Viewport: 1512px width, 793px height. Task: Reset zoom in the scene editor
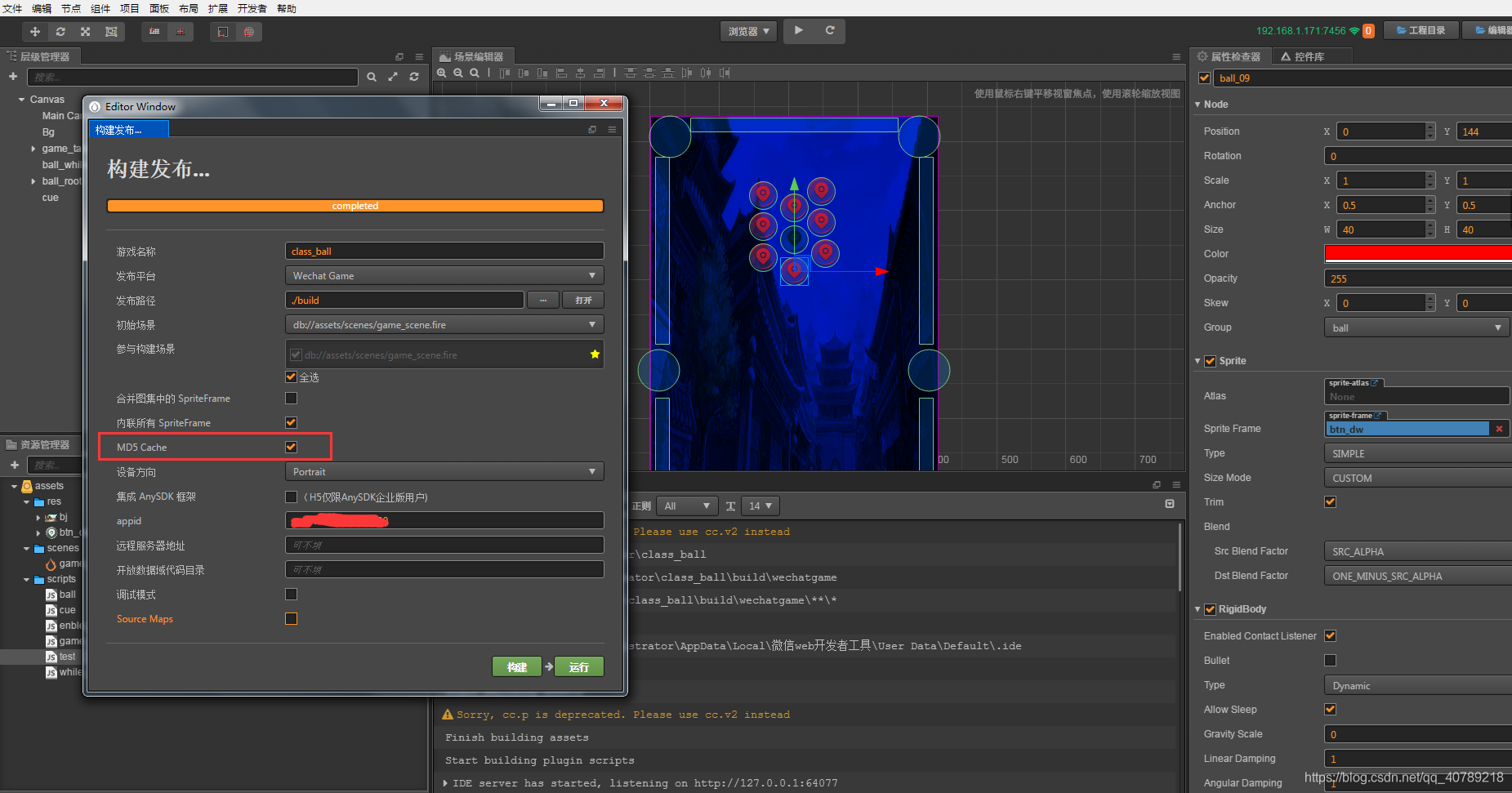[x=475, y=73]
